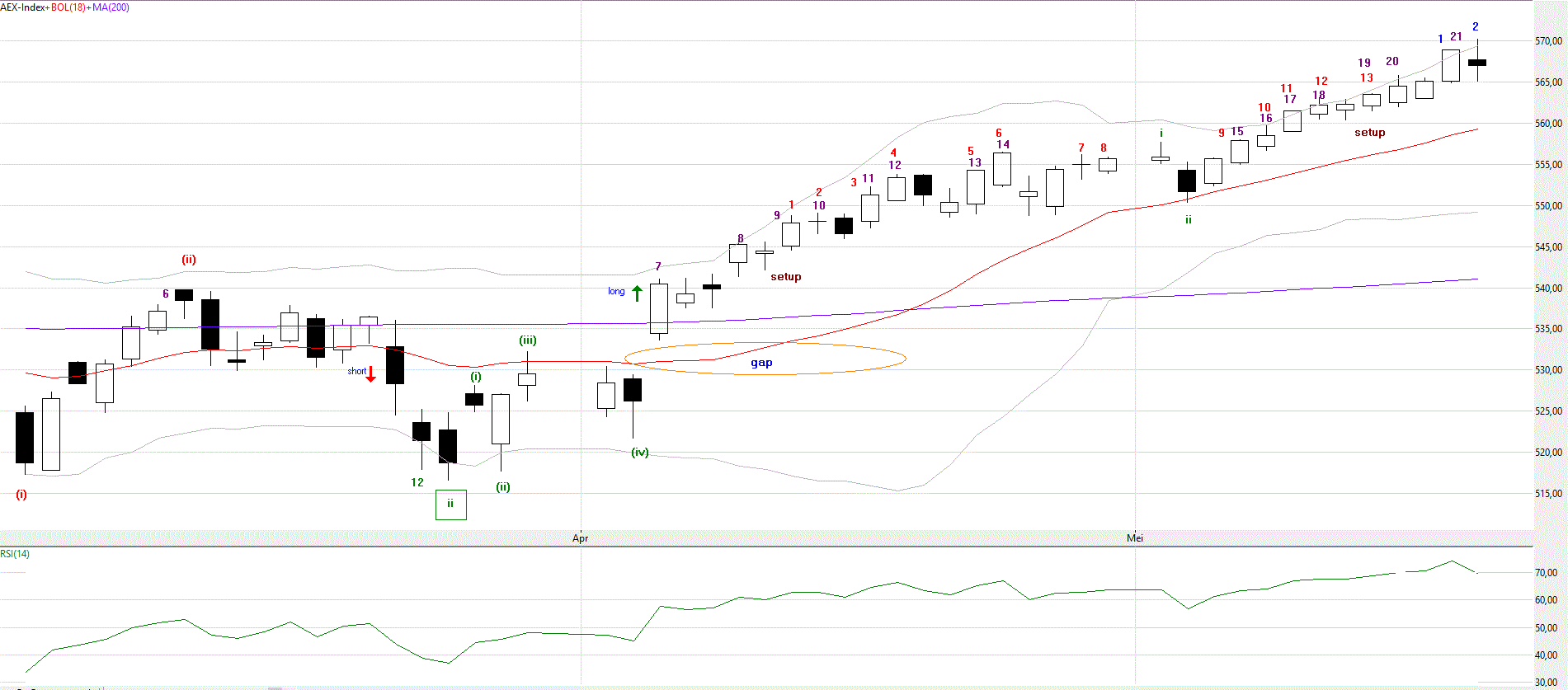Click the green (iii) wave label
Screen dimensions: 1568x690
click(x=528, y=340)
